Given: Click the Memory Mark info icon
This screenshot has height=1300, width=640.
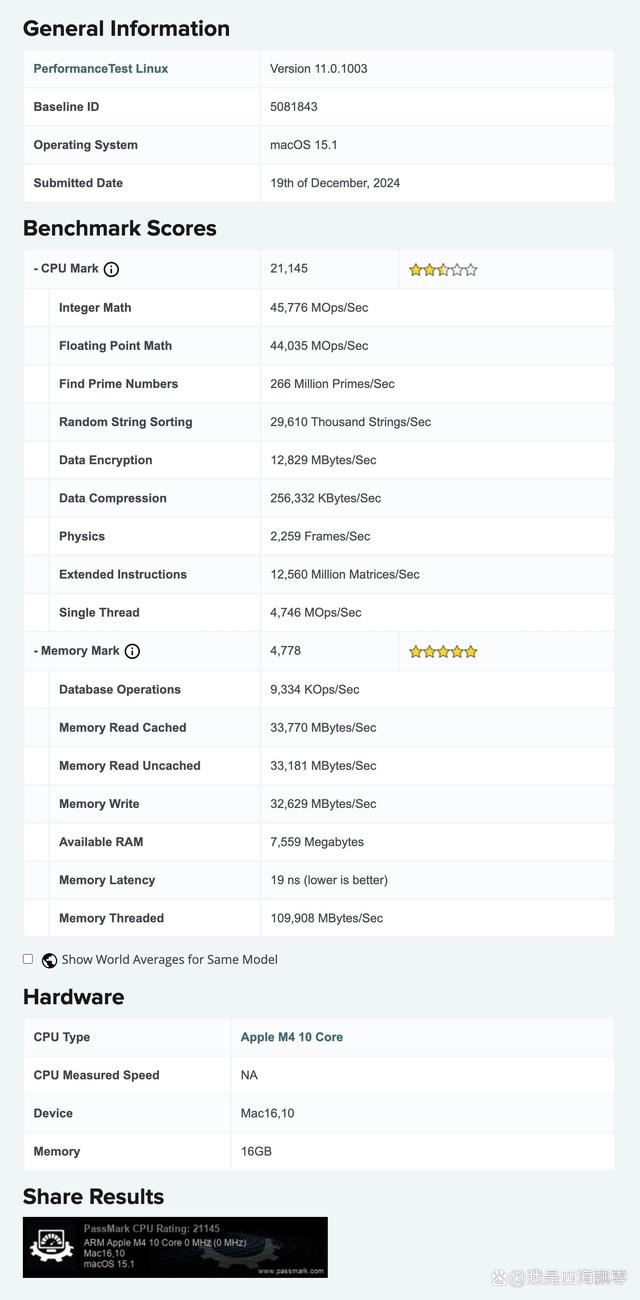Looking at the screenshot, I should (x=132, y=651).
